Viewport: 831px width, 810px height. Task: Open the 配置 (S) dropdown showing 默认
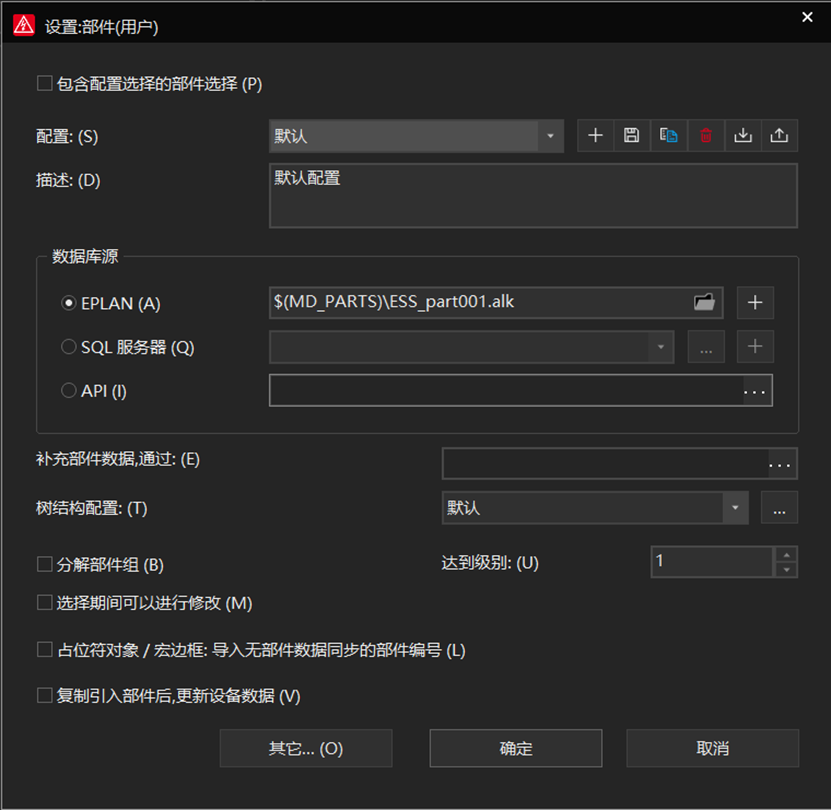(417, 136)
